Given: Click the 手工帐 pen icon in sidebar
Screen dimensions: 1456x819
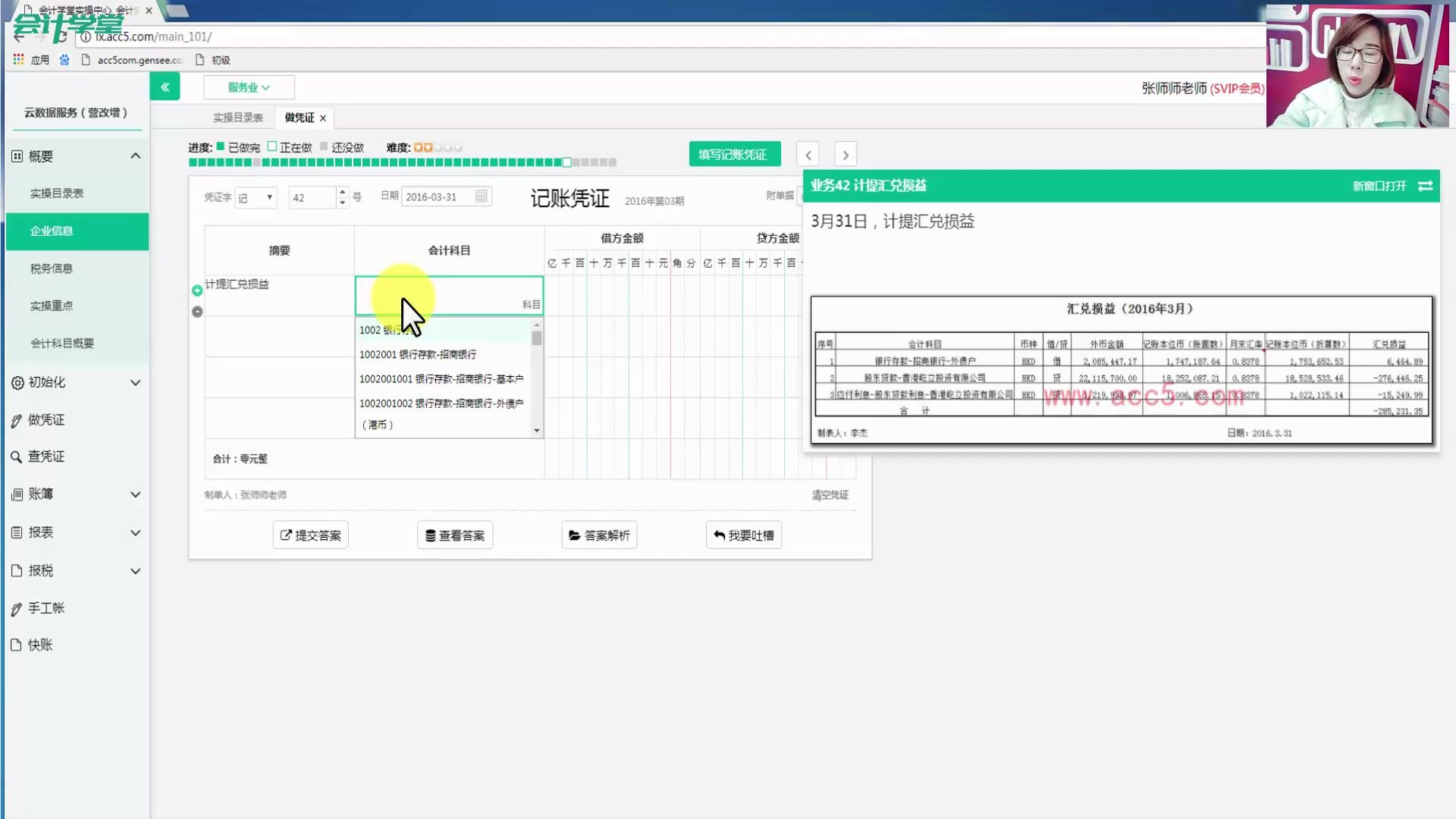Looking at the screenshot, I should 17,607.
